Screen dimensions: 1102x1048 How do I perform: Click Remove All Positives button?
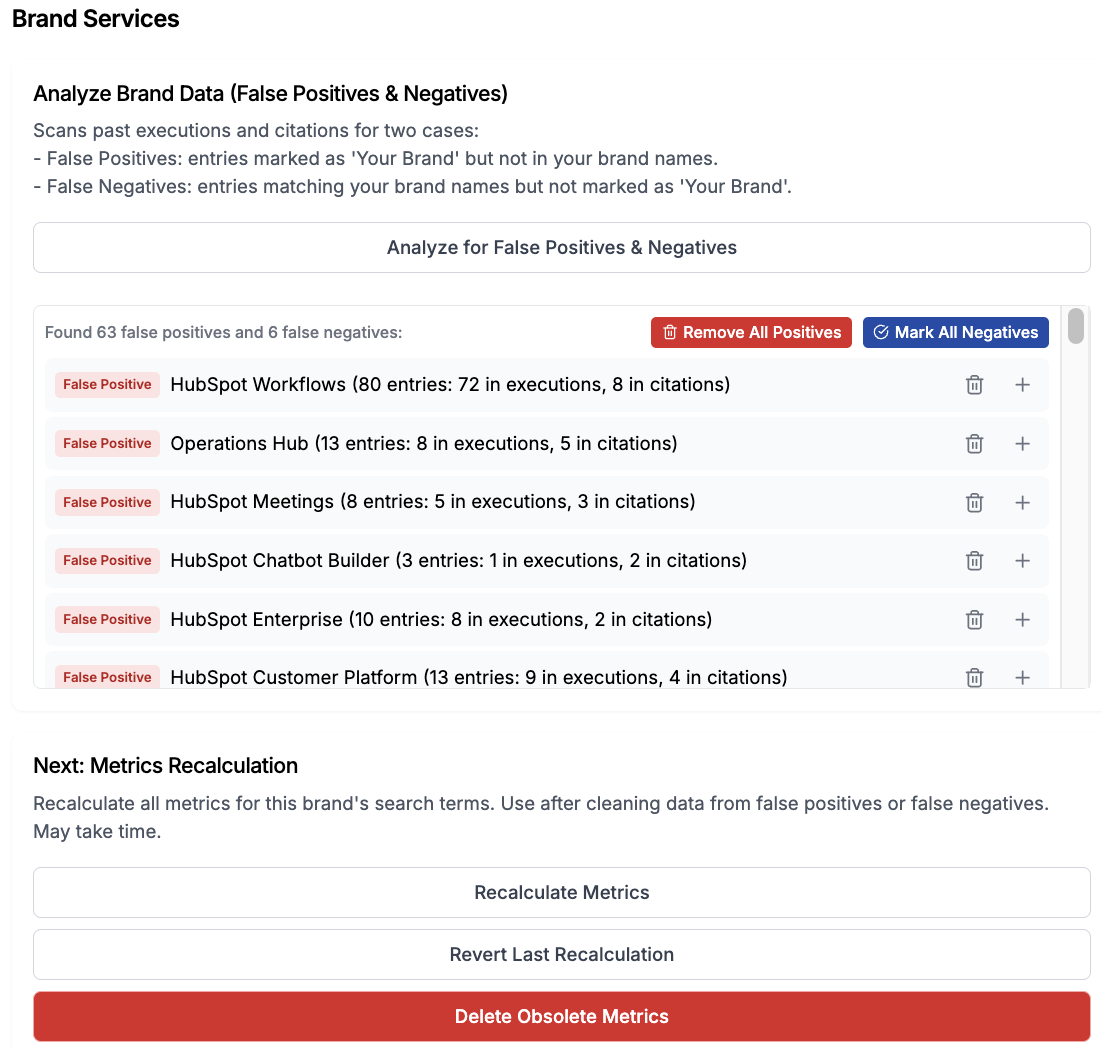click(751, 332)
